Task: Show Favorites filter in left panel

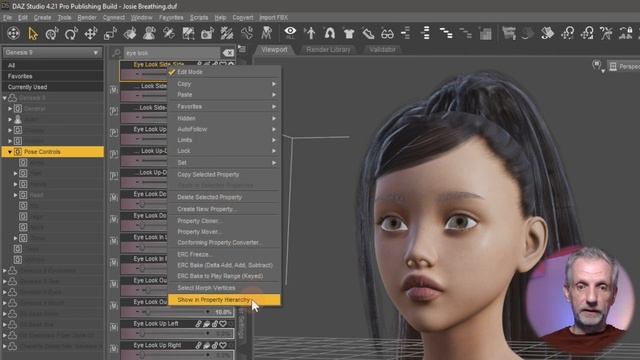Action: (53, 76)
